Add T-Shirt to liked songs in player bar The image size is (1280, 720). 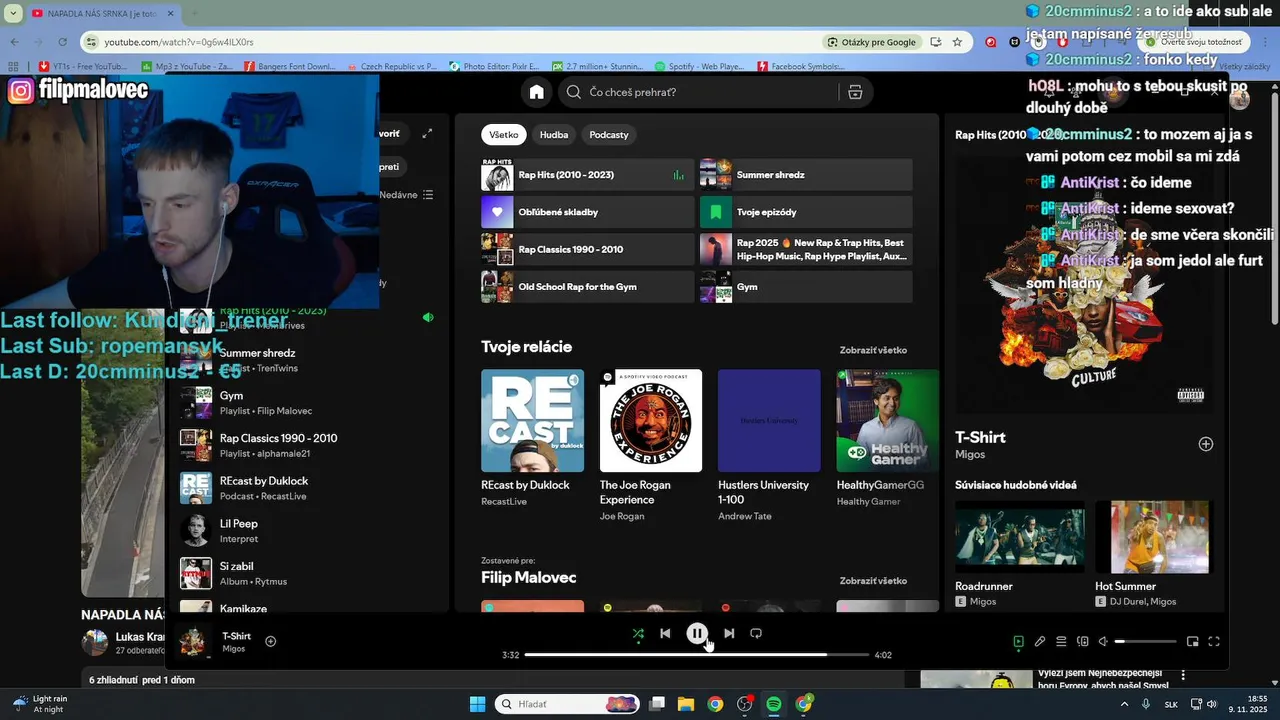coord(270,641)
